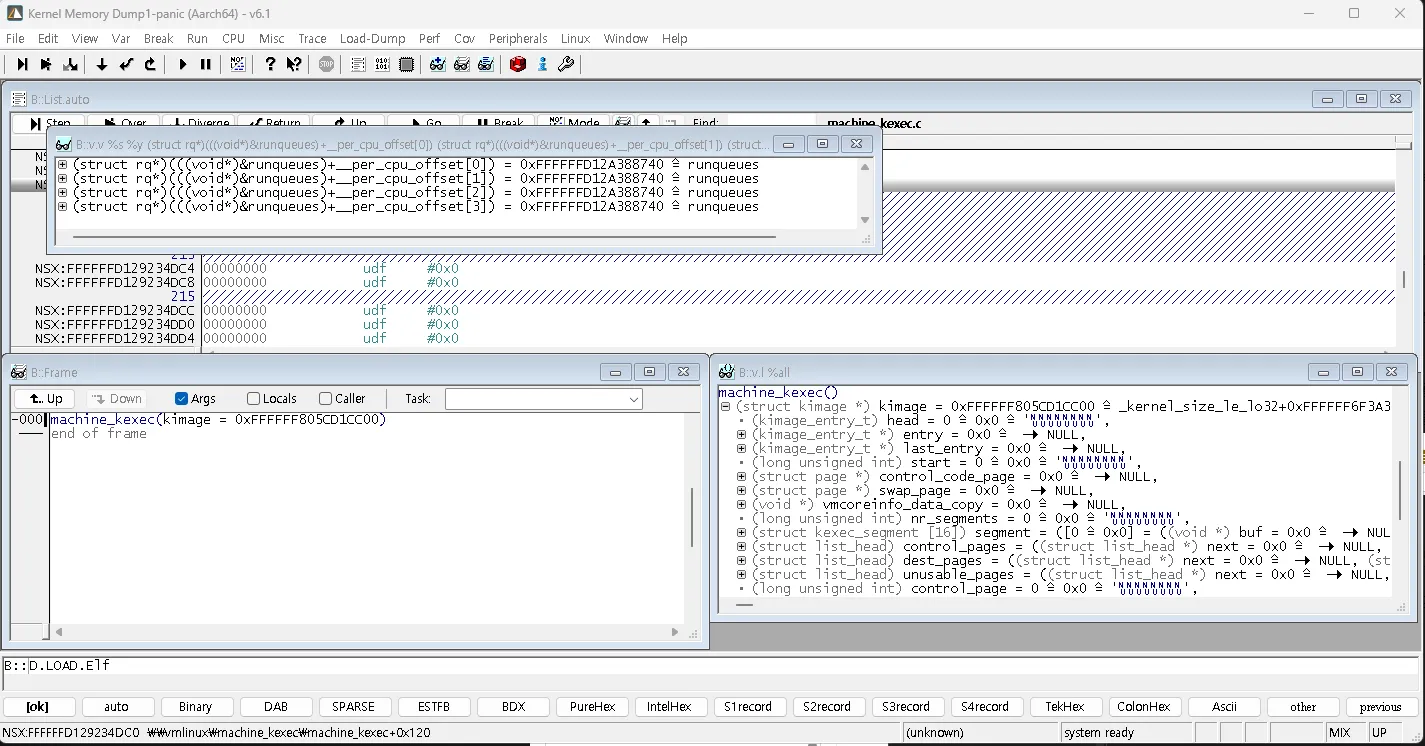Click the Up button in Frame window

pyautogui.click(x=46, y=399)
